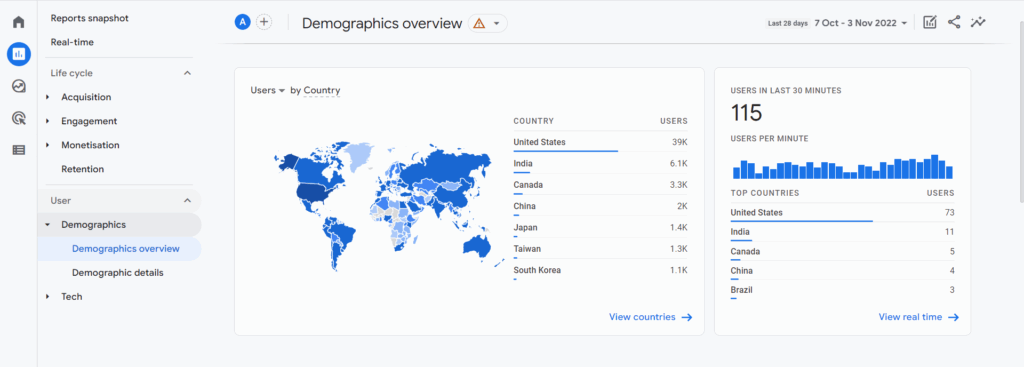The width and height of the screenshot is (1024, 367).
Task: Click the Canada row with 3.3K users
Action: click(x=600, y=185)
